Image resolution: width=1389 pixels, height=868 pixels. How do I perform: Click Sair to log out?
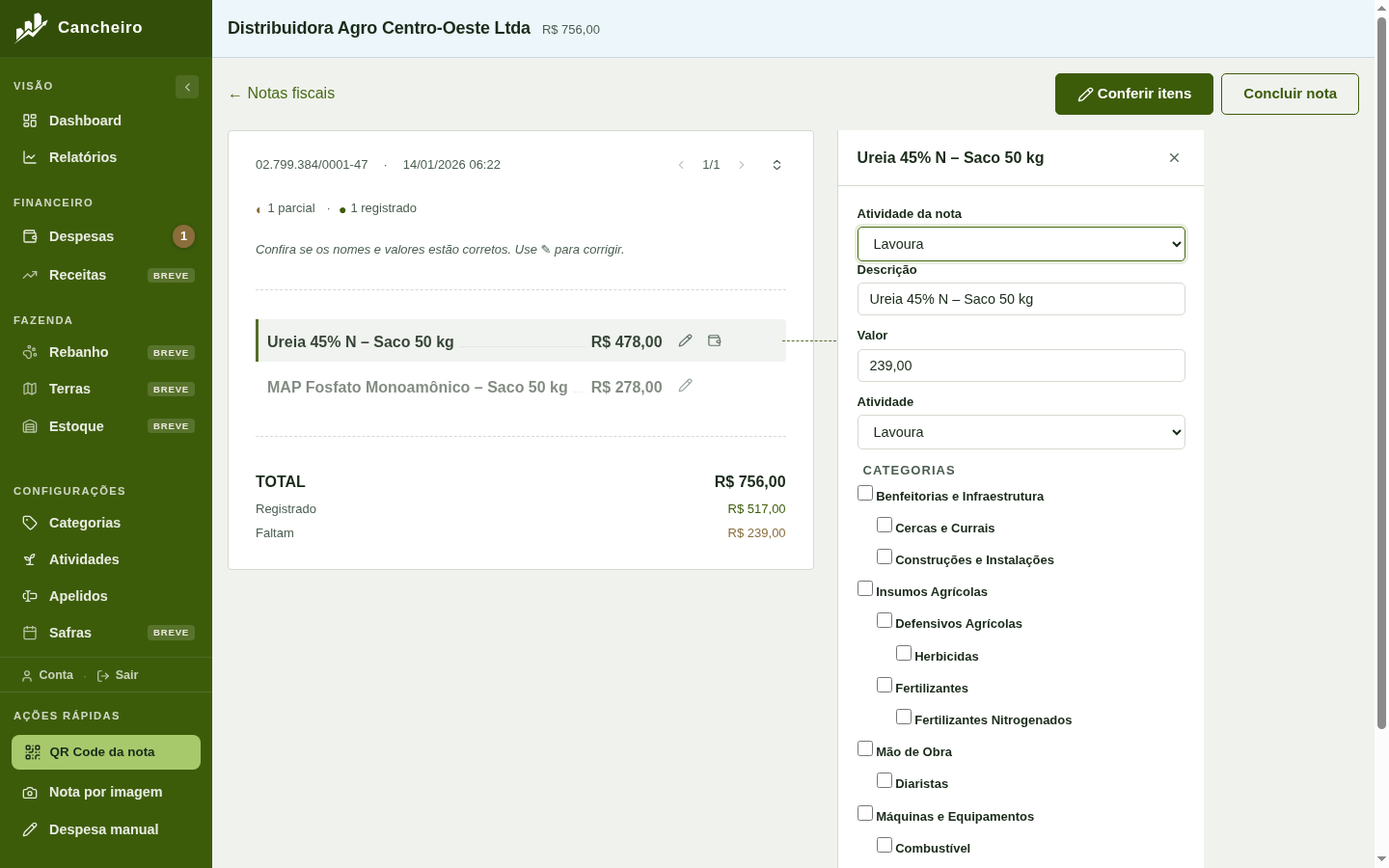(118, 675)
